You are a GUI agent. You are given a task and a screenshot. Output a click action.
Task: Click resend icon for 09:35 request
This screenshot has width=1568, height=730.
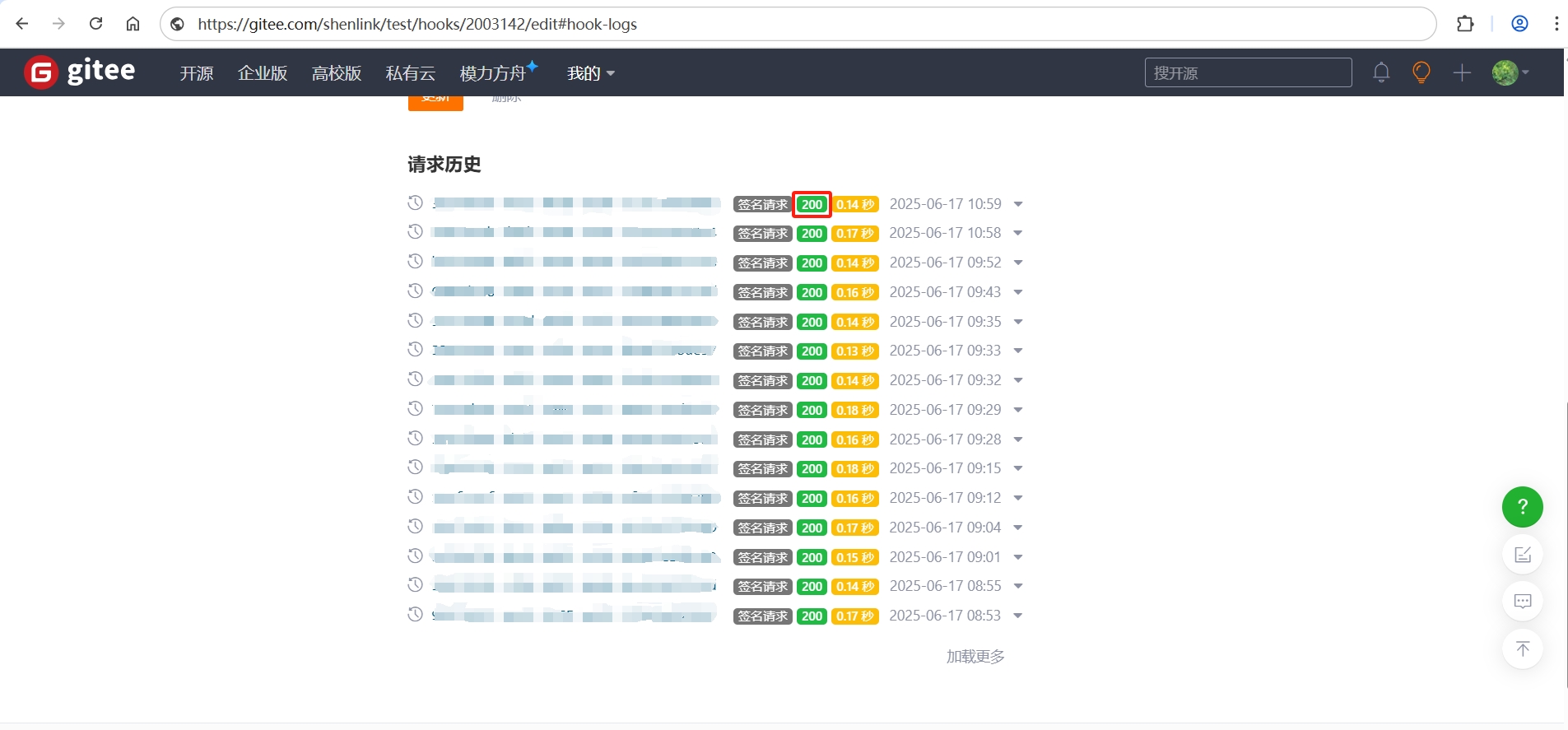pyautogui.click(x=416, y=321)
